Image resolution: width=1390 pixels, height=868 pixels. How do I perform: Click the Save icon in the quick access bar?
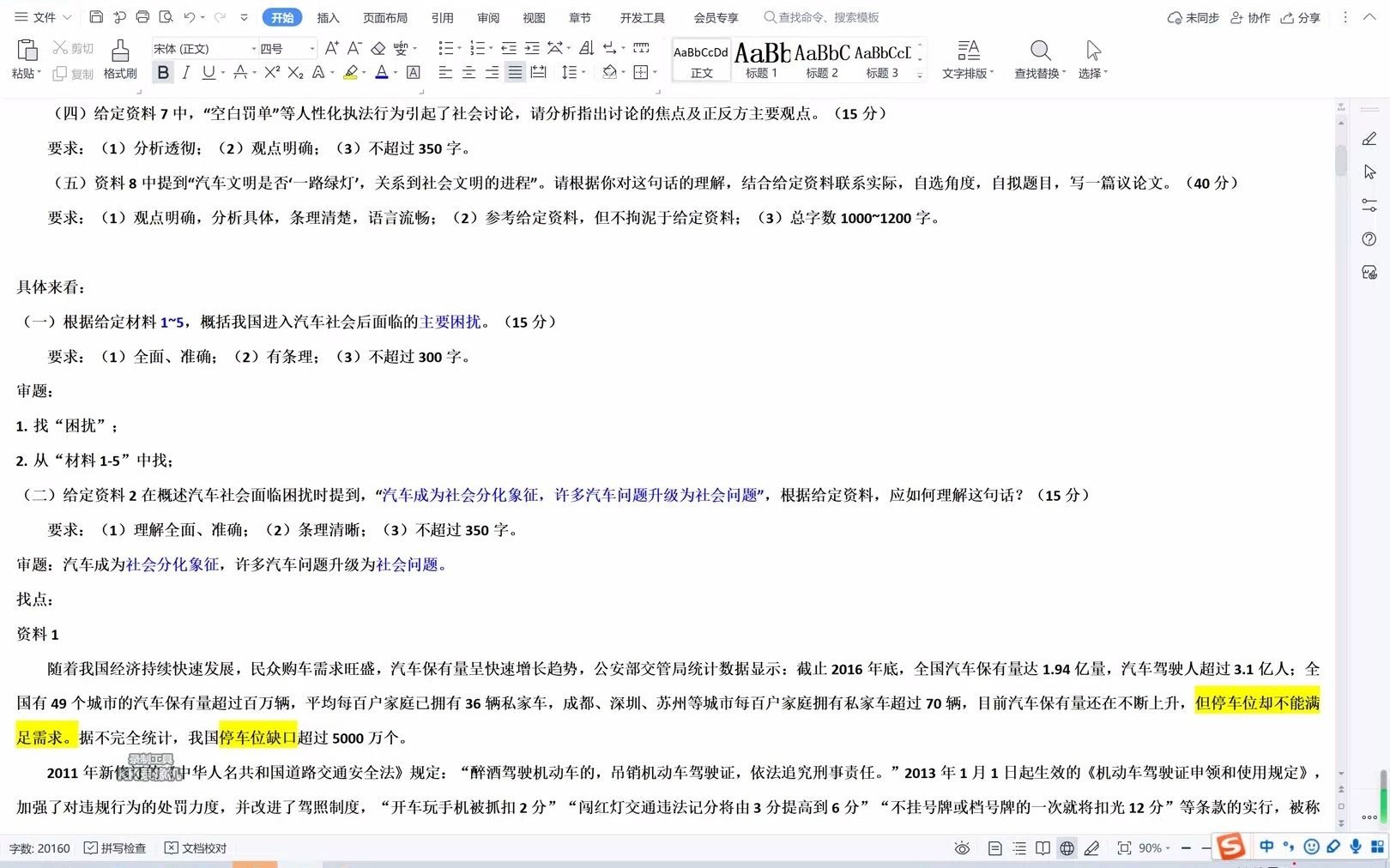click(x=96, y=17)
